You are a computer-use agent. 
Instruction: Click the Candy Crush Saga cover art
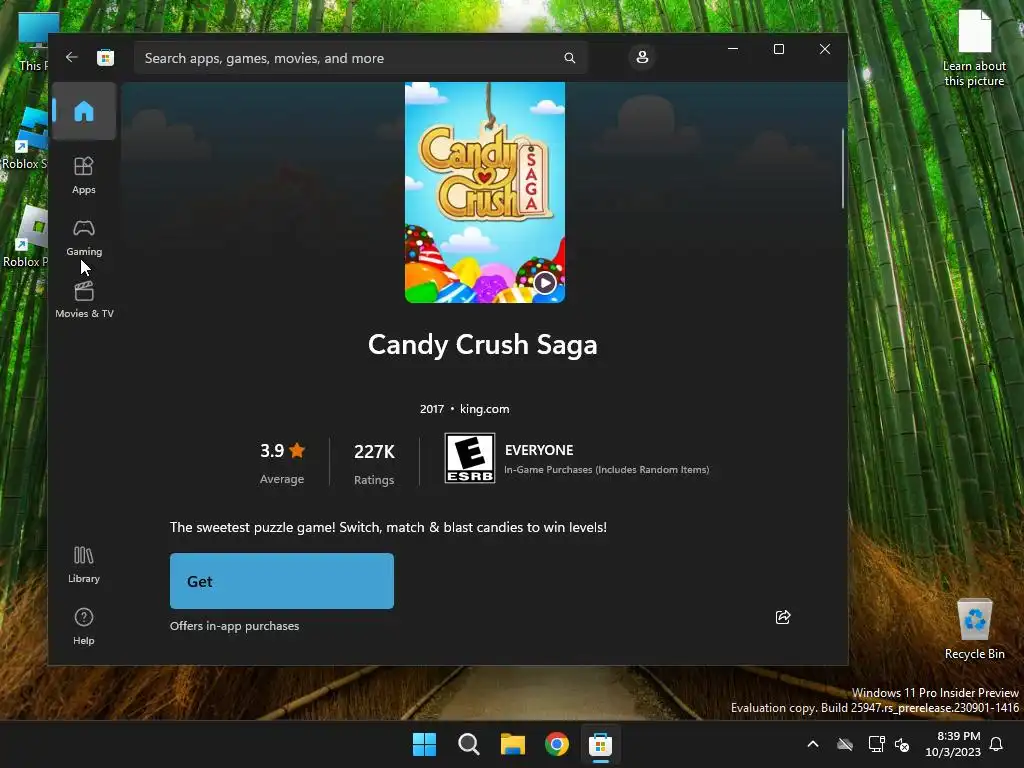[x=485, y=192]
